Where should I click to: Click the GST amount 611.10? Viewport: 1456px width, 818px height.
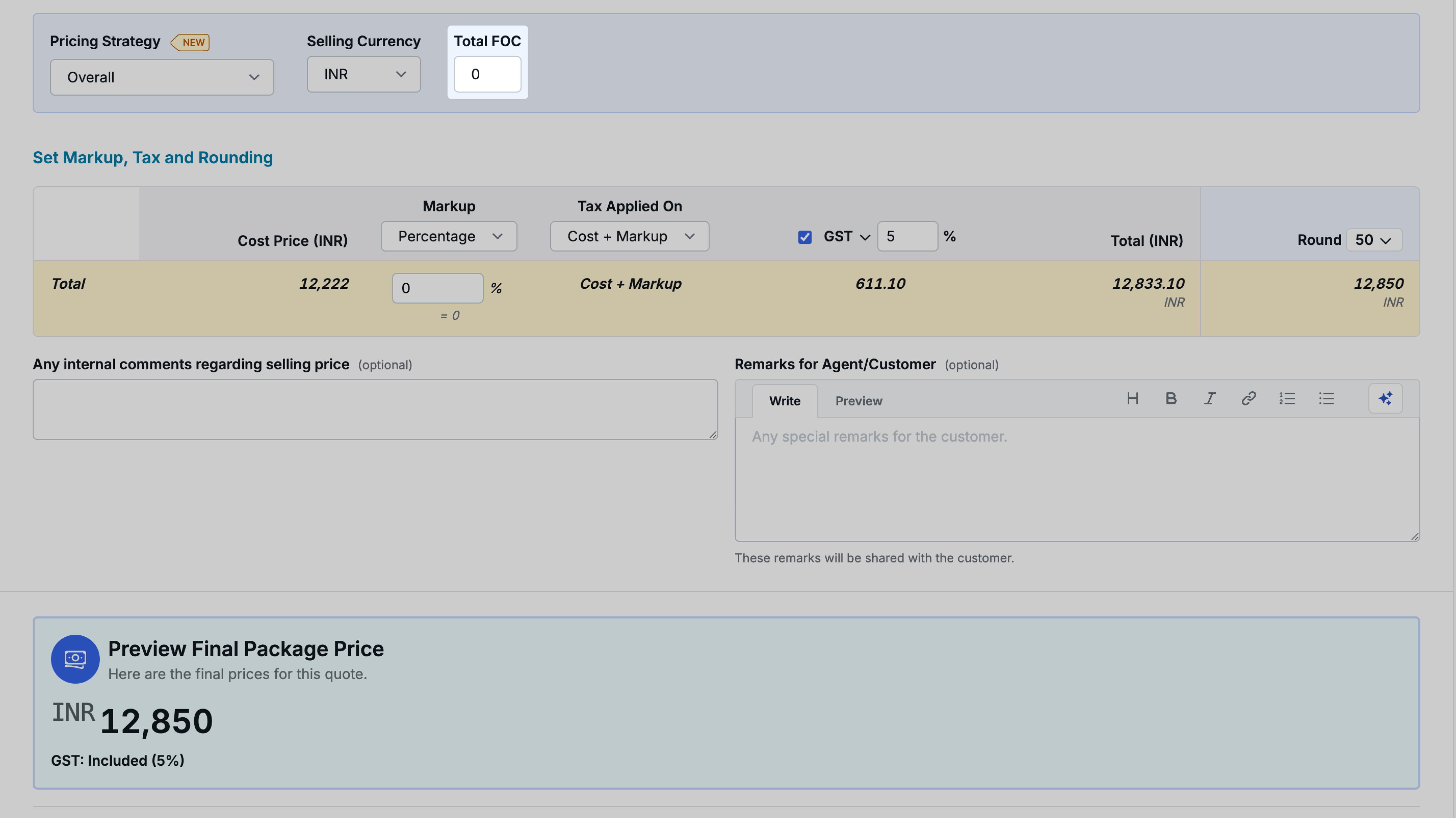click(880, 284)
